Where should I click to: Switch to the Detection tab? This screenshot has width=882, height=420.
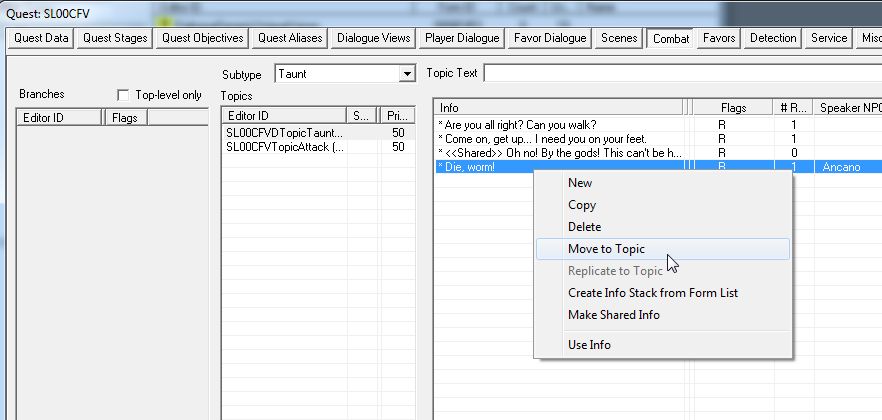(773, 38)
